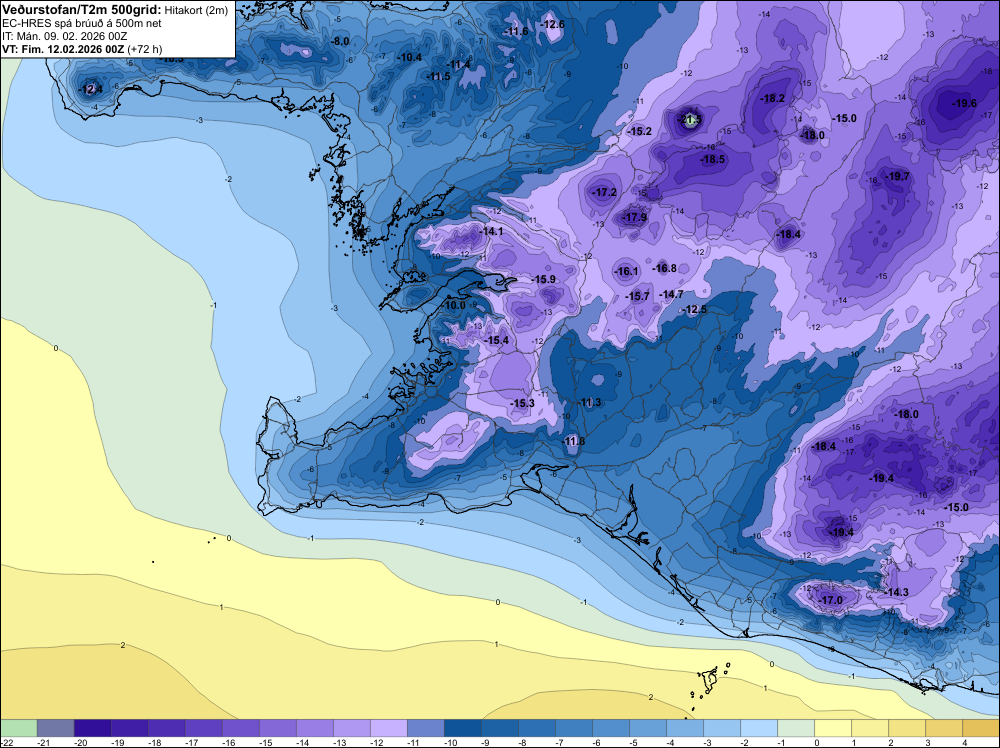Click the 'IT: Mán. 09. 02. 2026 00Z' line
Screen dimensions: 1000x748
pyautogui.click(x=64, y=36)
